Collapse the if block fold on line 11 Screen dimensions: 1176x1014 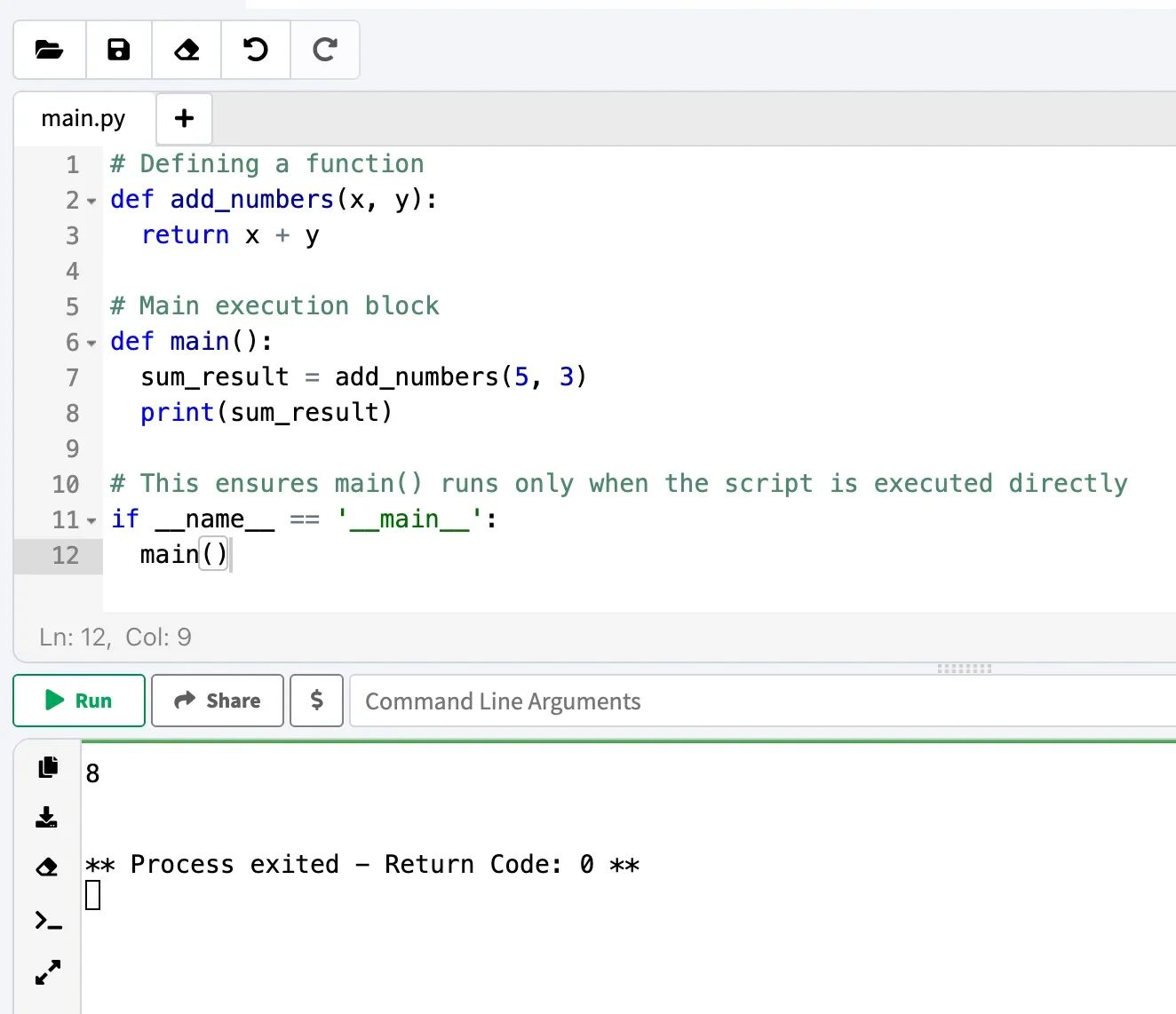[x=91, y=521]
